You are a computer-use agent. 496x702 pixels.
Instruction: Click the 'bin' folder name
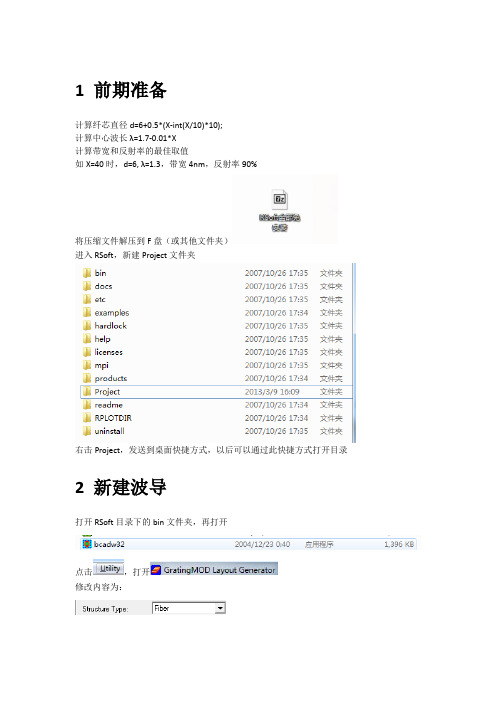click(x=100, y=273)
